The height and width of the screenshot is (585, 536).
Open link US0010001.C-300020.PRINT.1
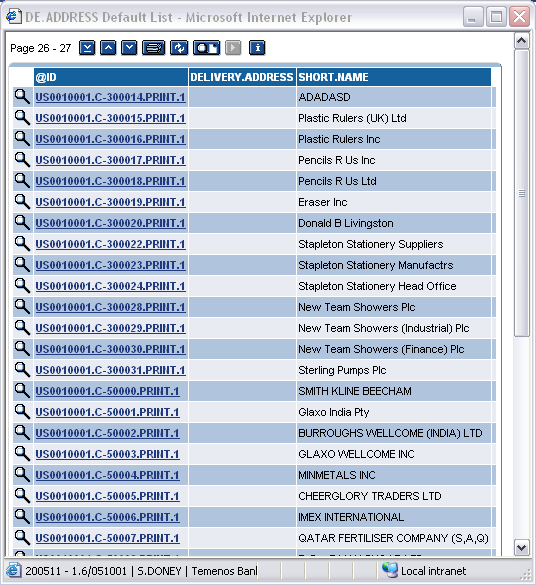(110, 223)
